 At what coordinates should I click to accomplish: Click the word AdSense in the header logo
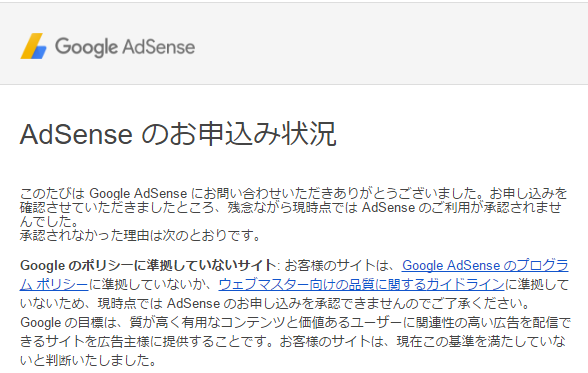click(x=159, y=47)
